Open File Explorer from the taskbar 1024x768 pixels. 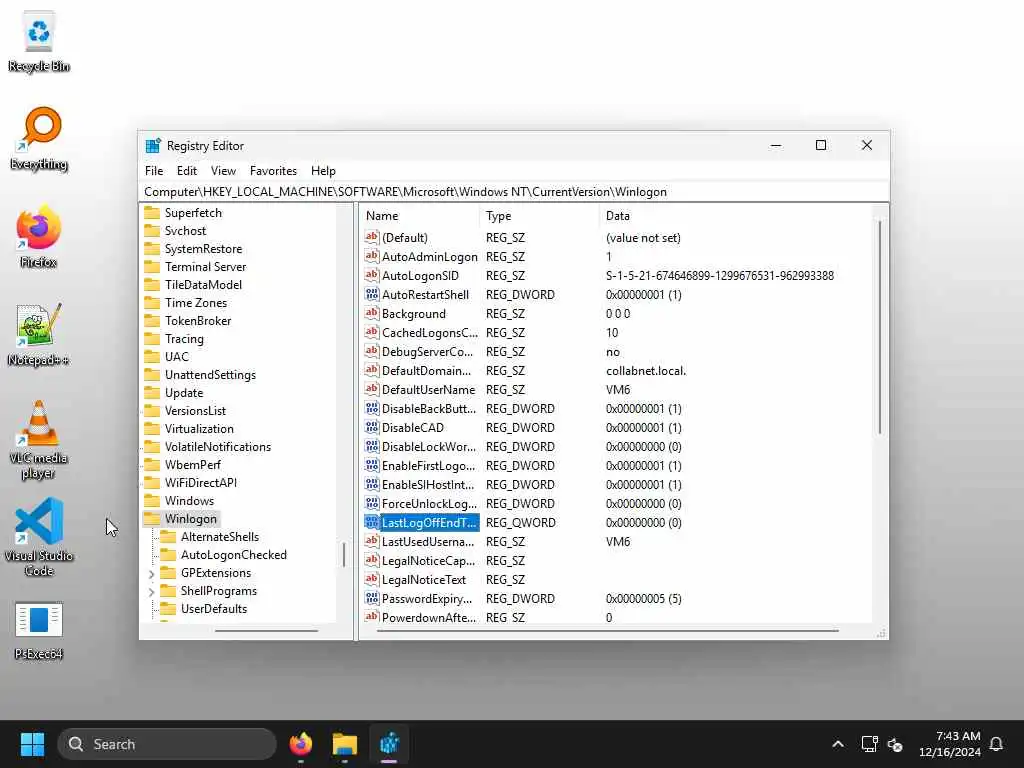point(345,744)
